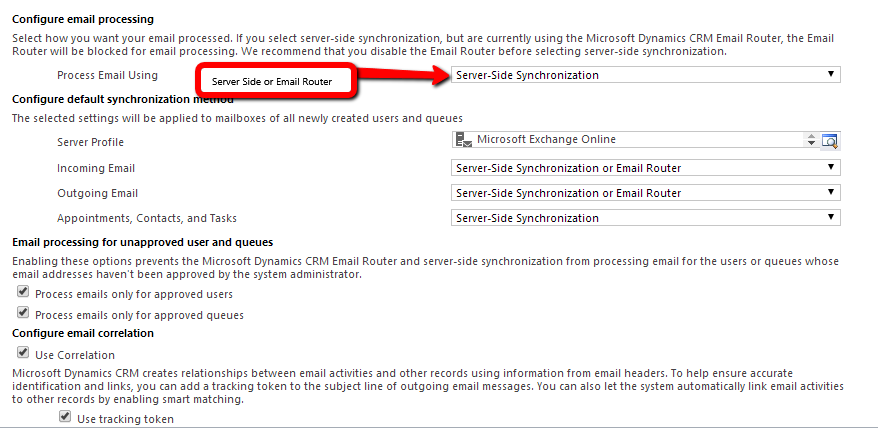Disable the Use Correlation checkbox
This screenshot has width=878, height=431.
(x=24, y=354)
